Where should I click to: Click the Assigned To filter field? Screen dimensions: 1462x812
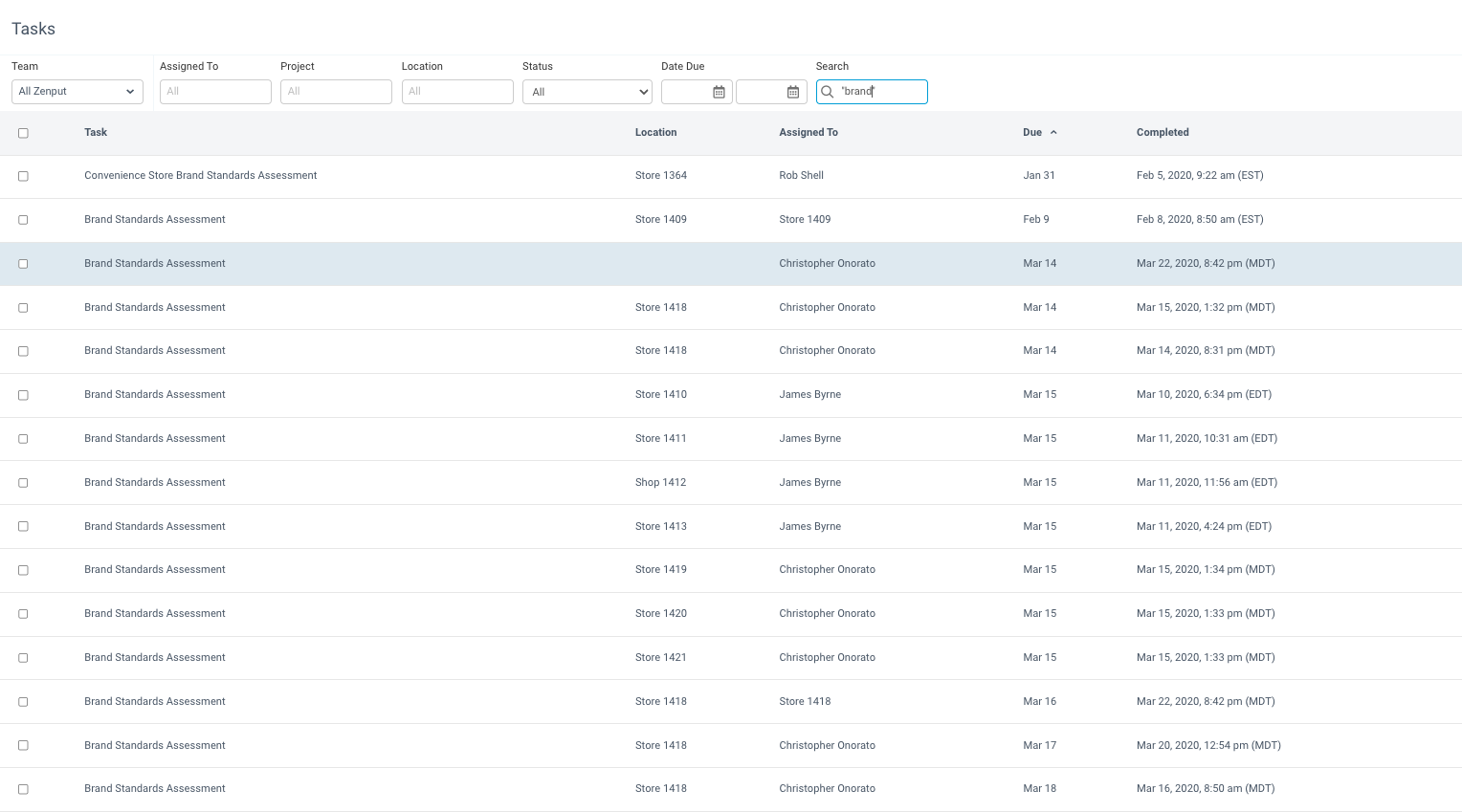pos(214,91)
